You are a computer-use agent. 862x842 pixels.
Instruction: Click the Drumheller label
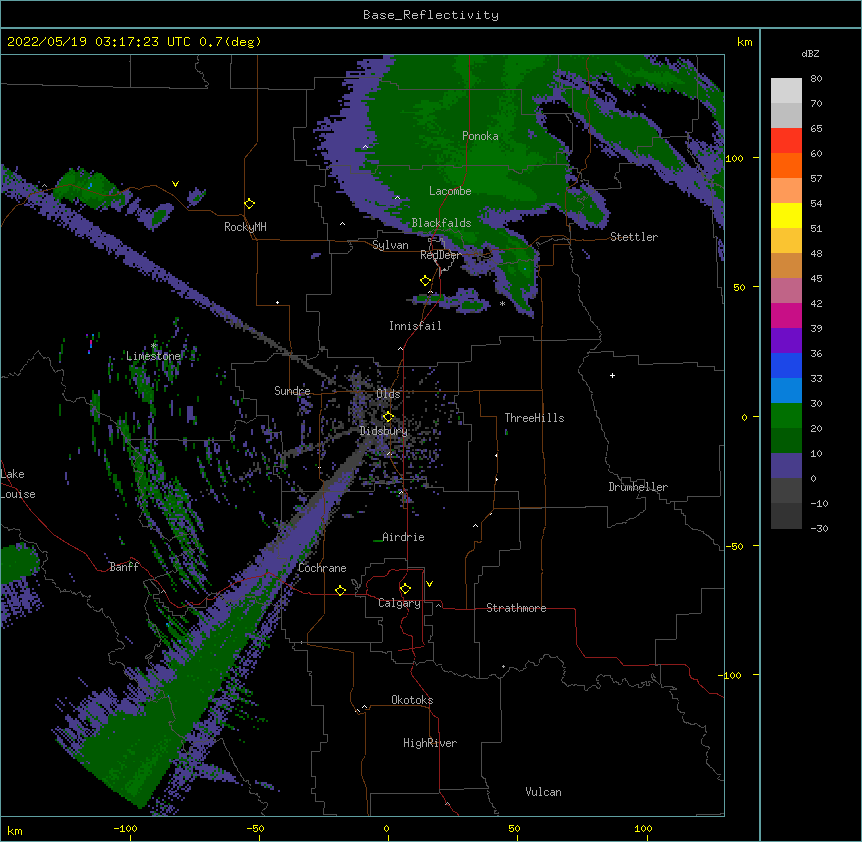(x=638, y=487)
